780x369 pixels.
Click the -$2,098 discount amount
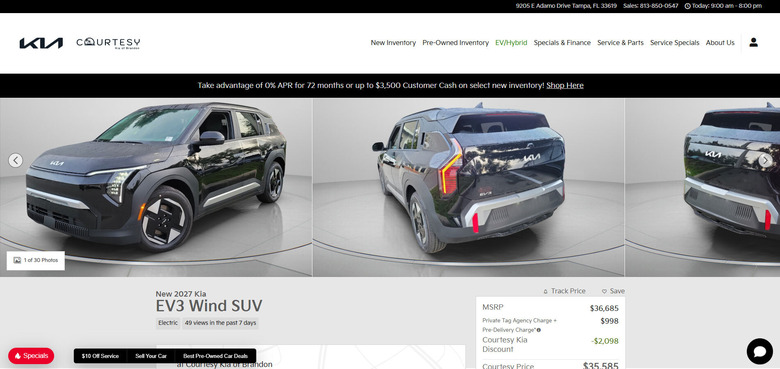[x=605, y=341]
